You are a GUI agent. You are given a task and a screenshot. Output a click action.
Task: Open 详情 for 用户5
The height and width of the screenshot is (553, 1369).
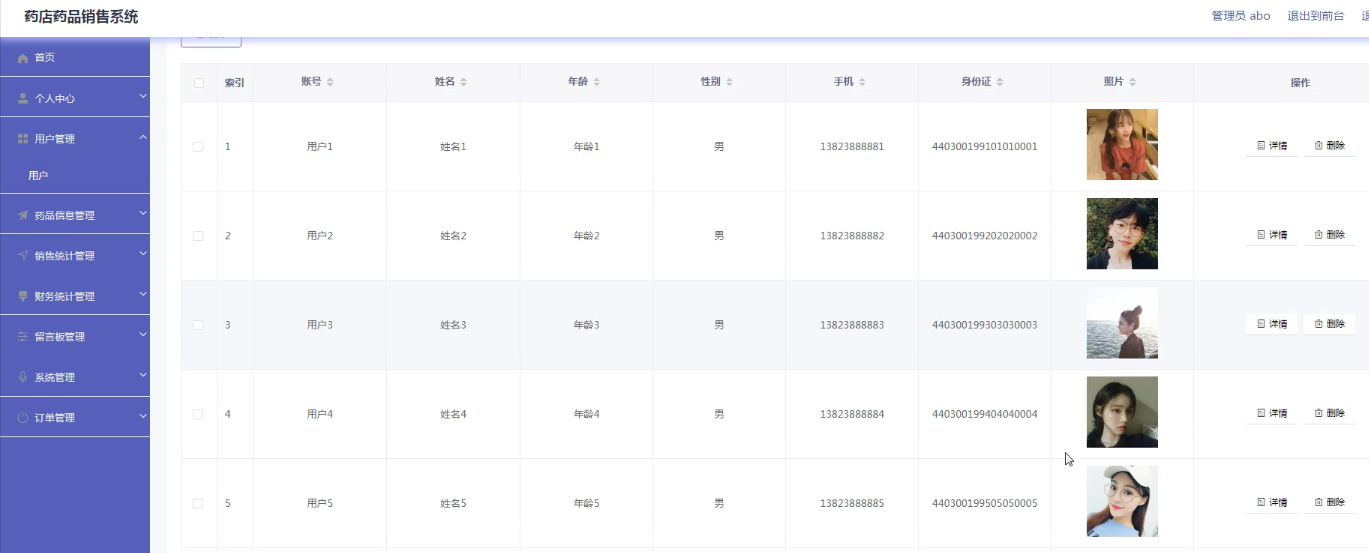coord(1271,502)
